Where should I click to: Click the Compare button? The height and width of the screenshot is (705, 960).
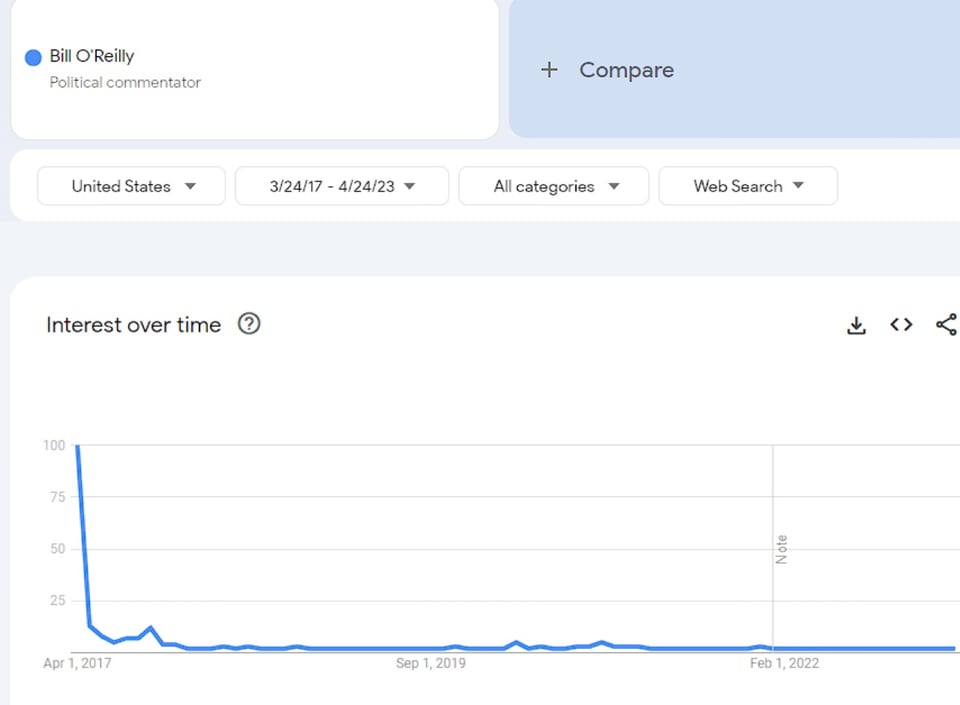[626, 70]
